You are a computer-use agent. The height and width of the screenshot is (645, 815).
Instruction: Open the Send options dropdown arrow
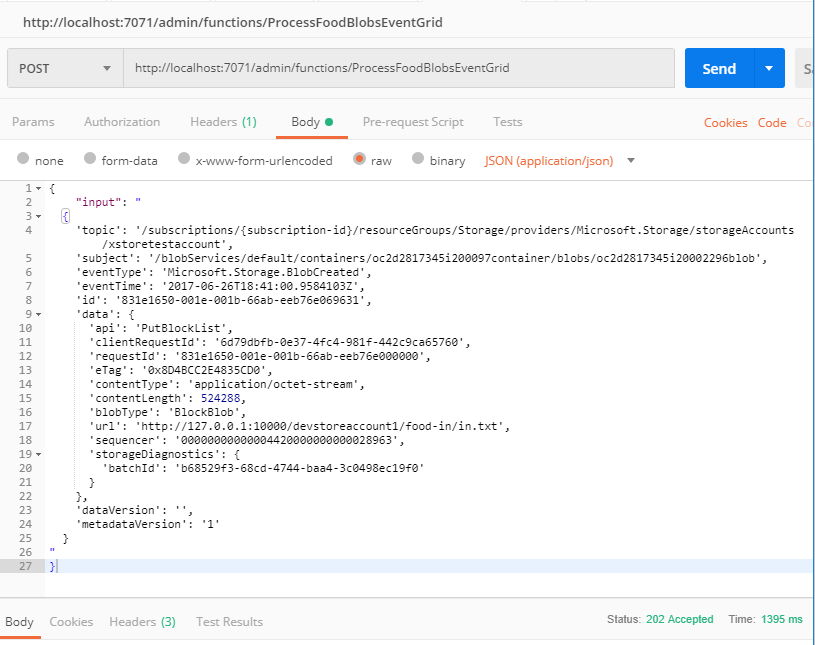point(768,67)
